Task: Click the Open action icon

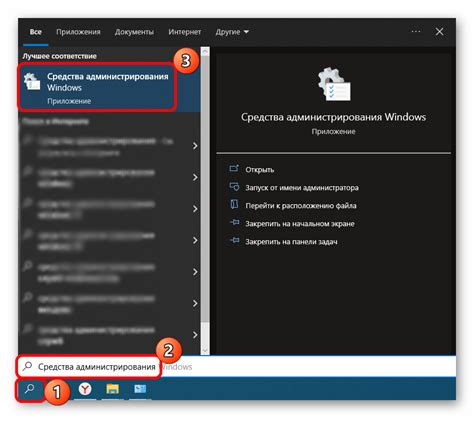Action: tap(234, 169)
